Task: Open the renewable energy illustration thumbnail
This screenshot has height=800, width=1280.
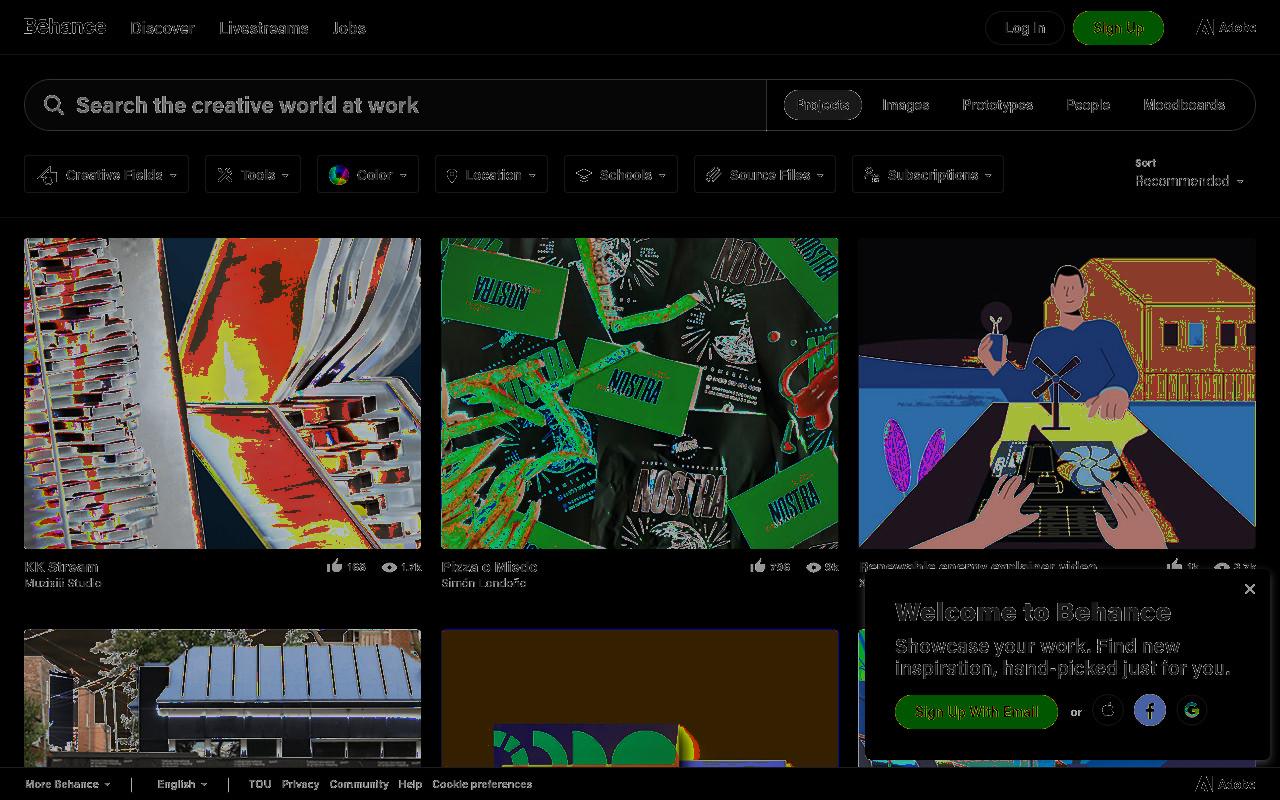Action: [x=1057, y=393]
